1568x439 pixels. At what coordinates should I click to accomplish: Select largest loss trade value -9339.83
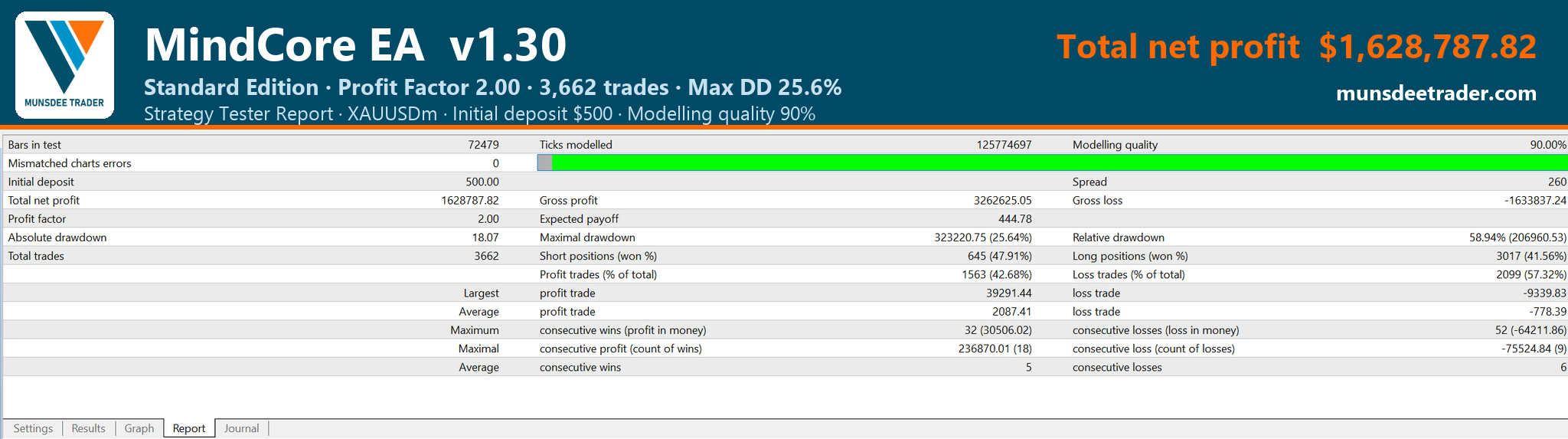pyautogui.click(x=1544, y=293)
